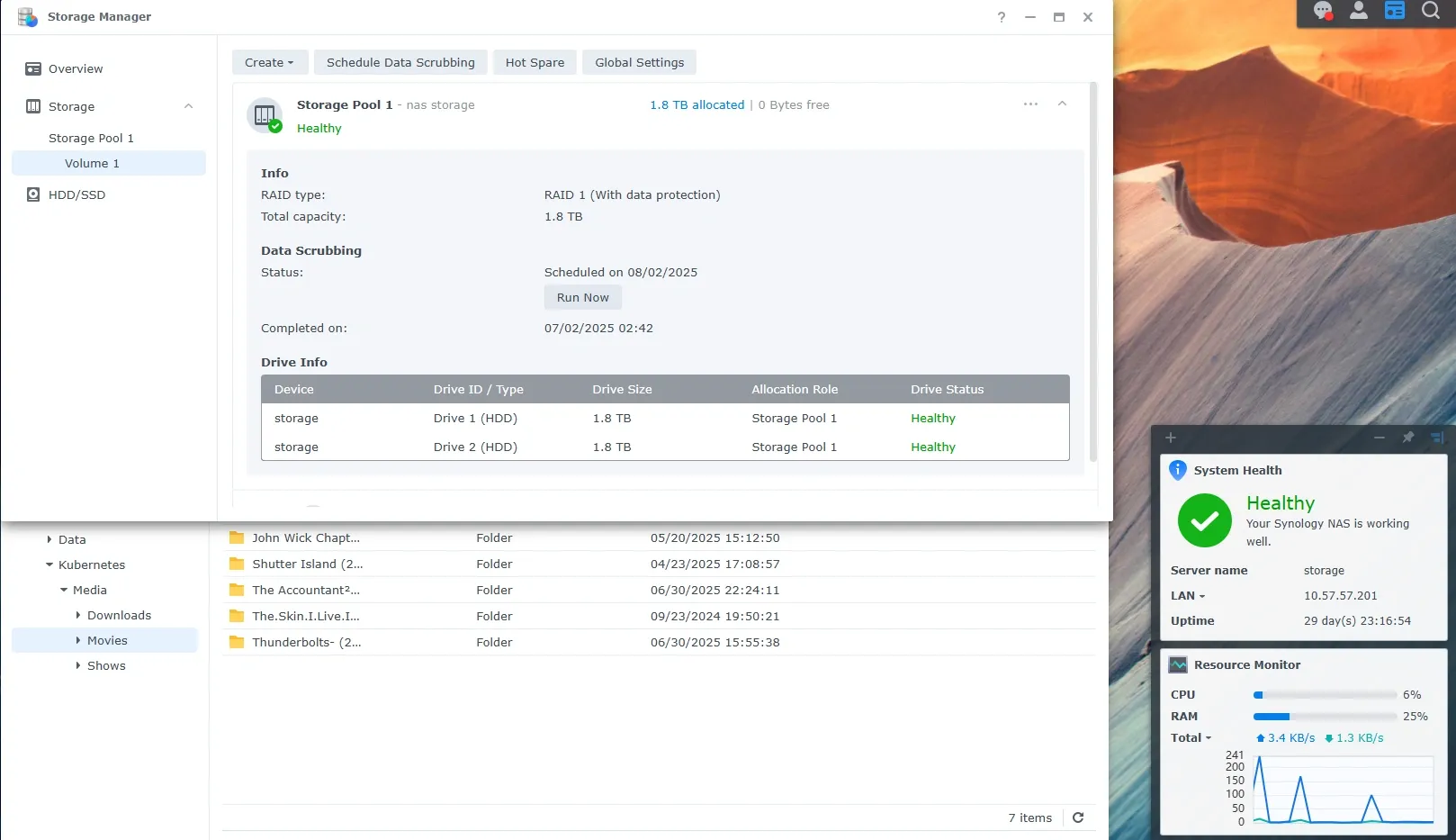Open the search icon in the system tray

1430,11
